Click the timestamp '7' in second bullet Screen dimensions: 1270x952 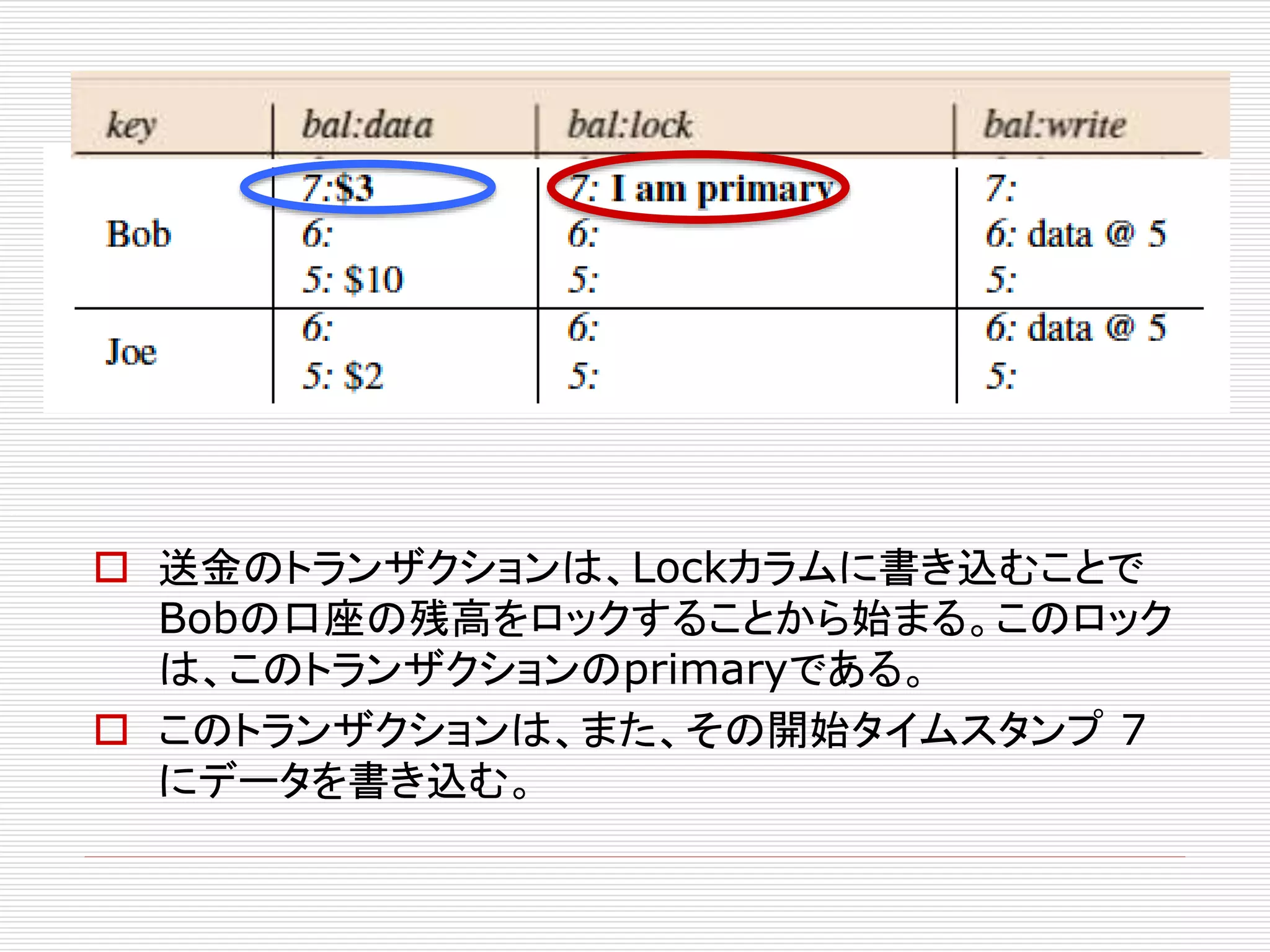click(1134, 730)
